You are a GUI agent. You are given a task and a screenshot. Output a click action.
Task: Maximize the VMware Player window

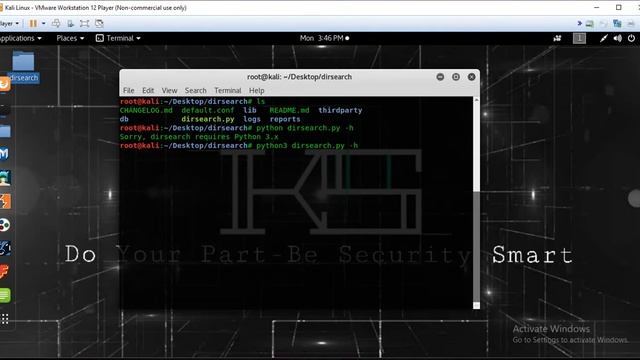[x=619, y=7]
